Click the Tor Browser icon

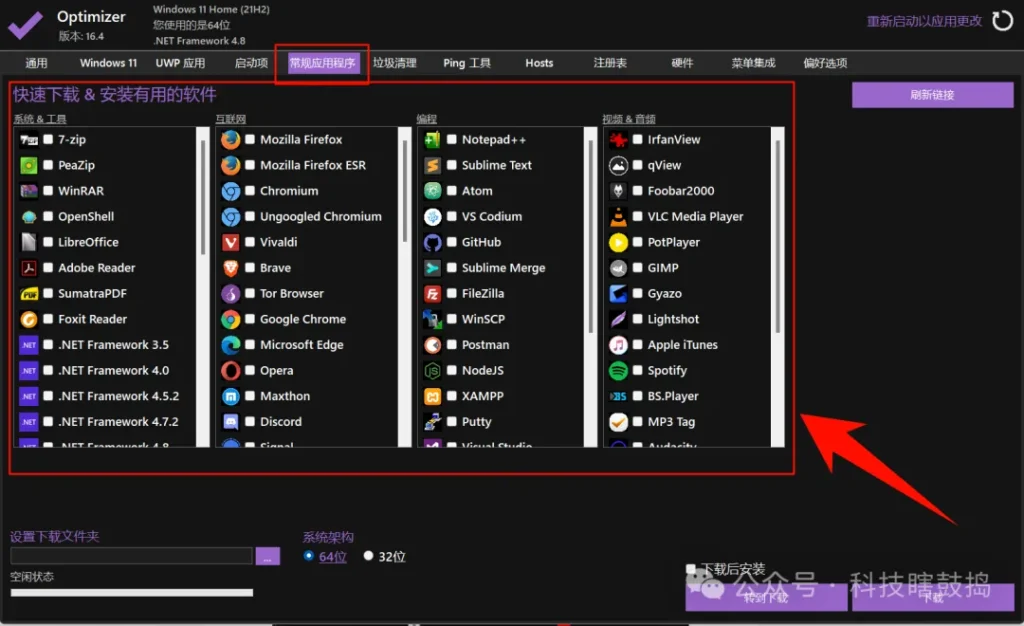click(x=231, y=294)
